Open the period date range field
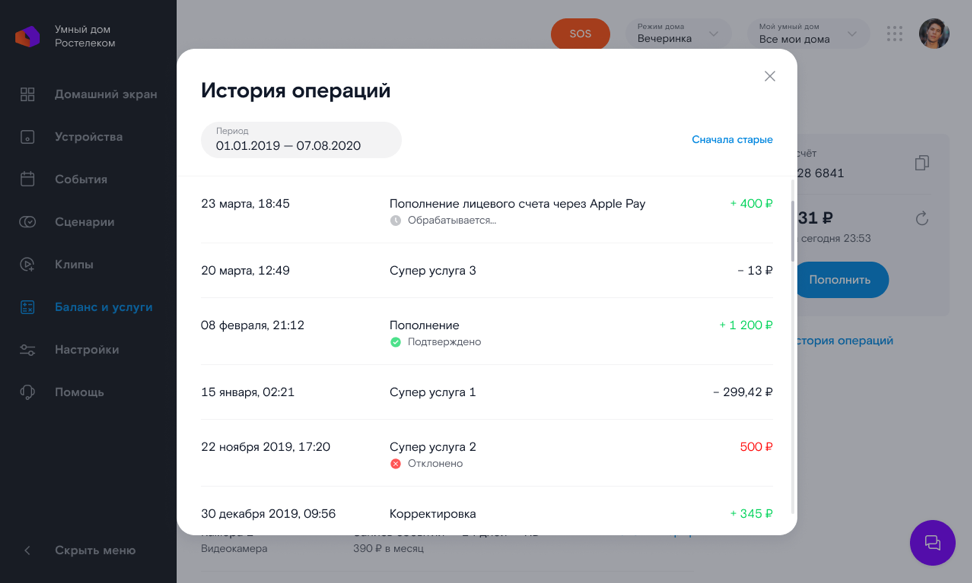The height and width of the screenshot is (583, 972). click(301, 140)
